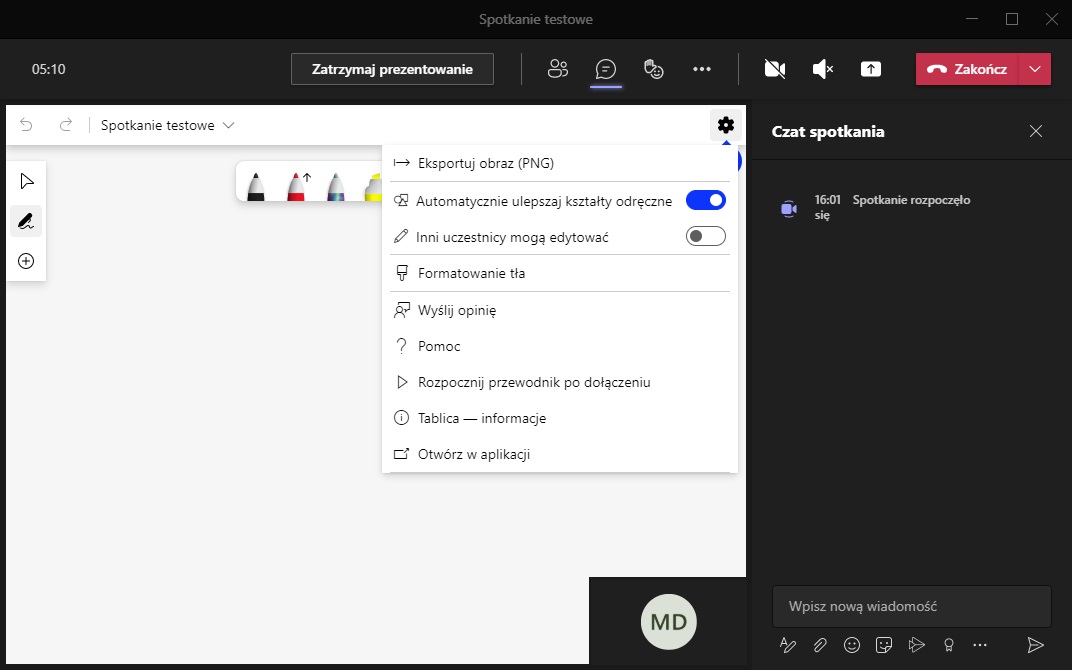1072x670 pixels.
Task: Attach a file to the chat message
Action: point(820,645)
